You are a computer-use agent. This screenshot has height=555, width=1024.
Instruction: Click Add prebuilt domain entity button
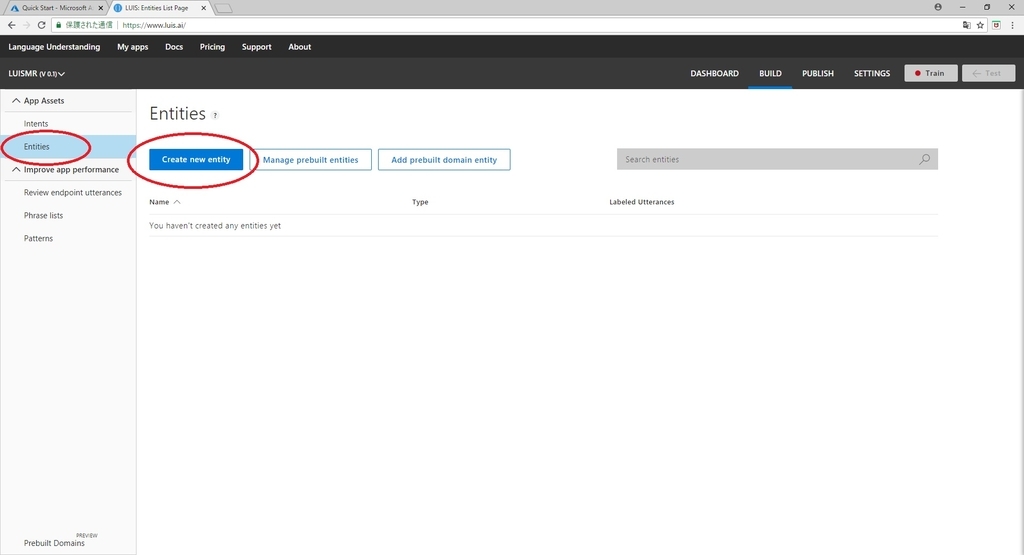[x=444, y=159]
